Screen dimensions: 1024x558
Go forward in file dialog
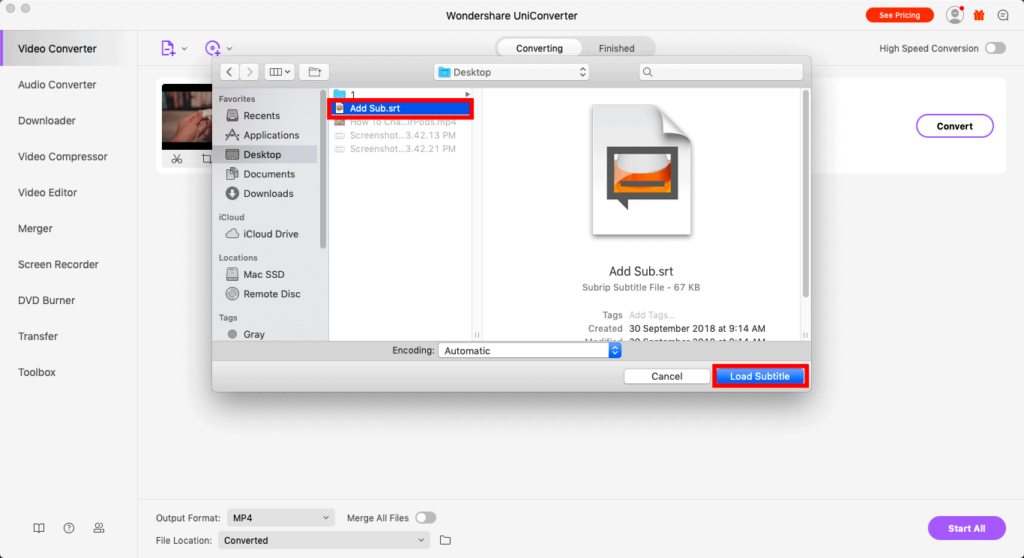[x=249, y=72]
